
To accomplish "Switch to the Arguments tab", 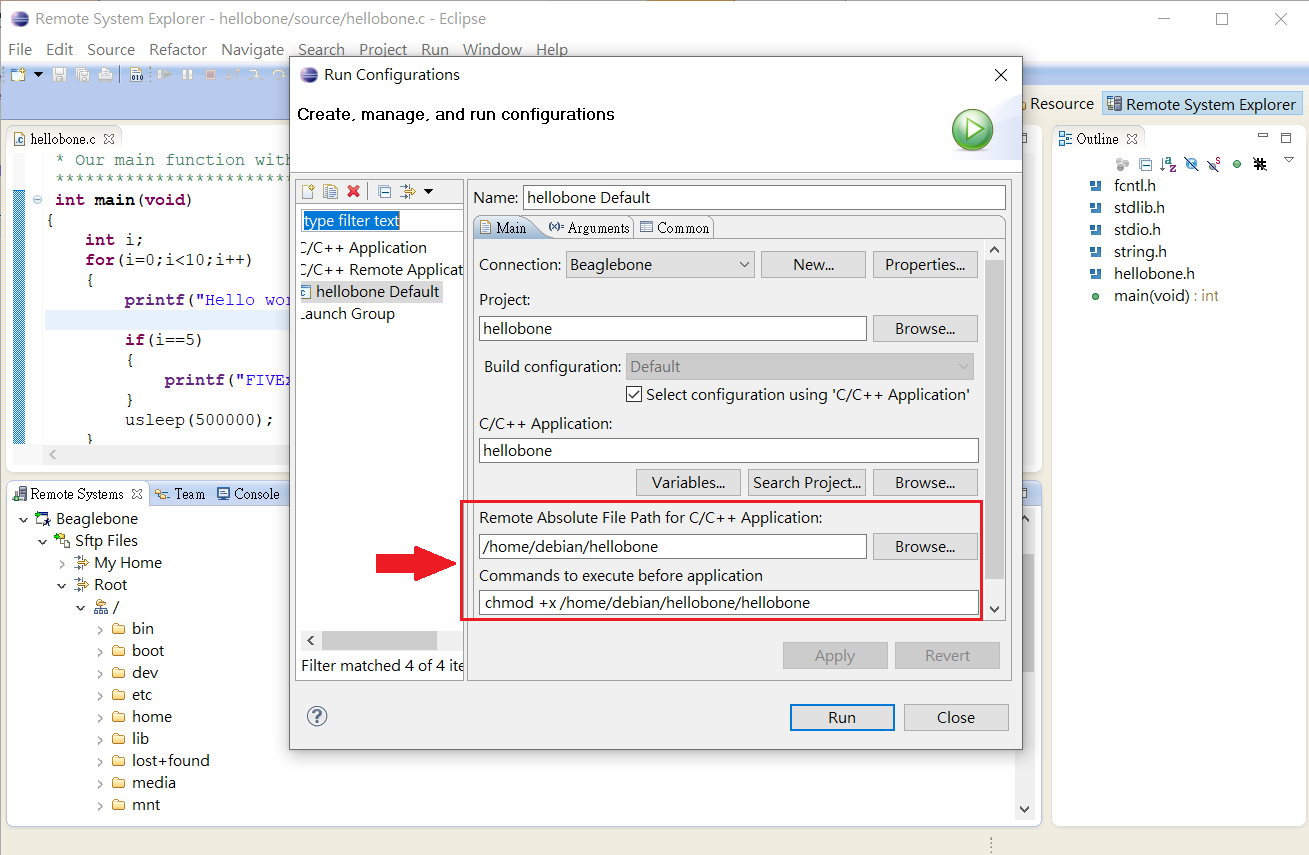I will point(589,228).
